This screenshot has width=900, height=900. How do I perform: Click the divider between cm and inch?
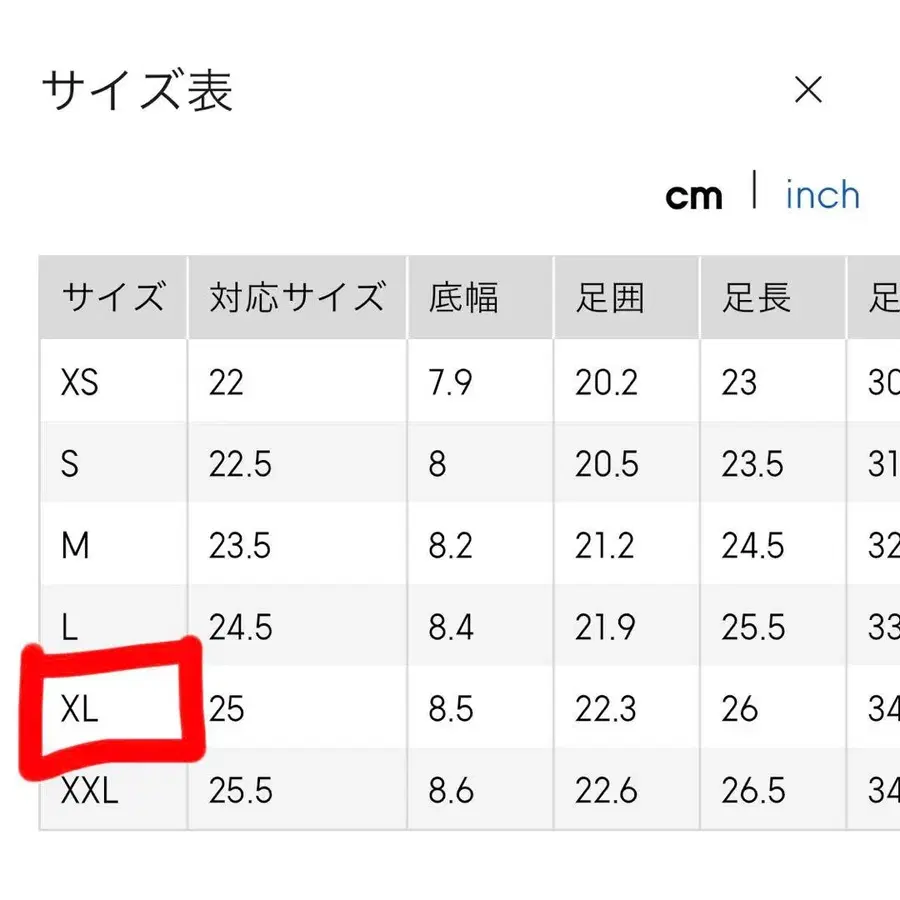755,193
